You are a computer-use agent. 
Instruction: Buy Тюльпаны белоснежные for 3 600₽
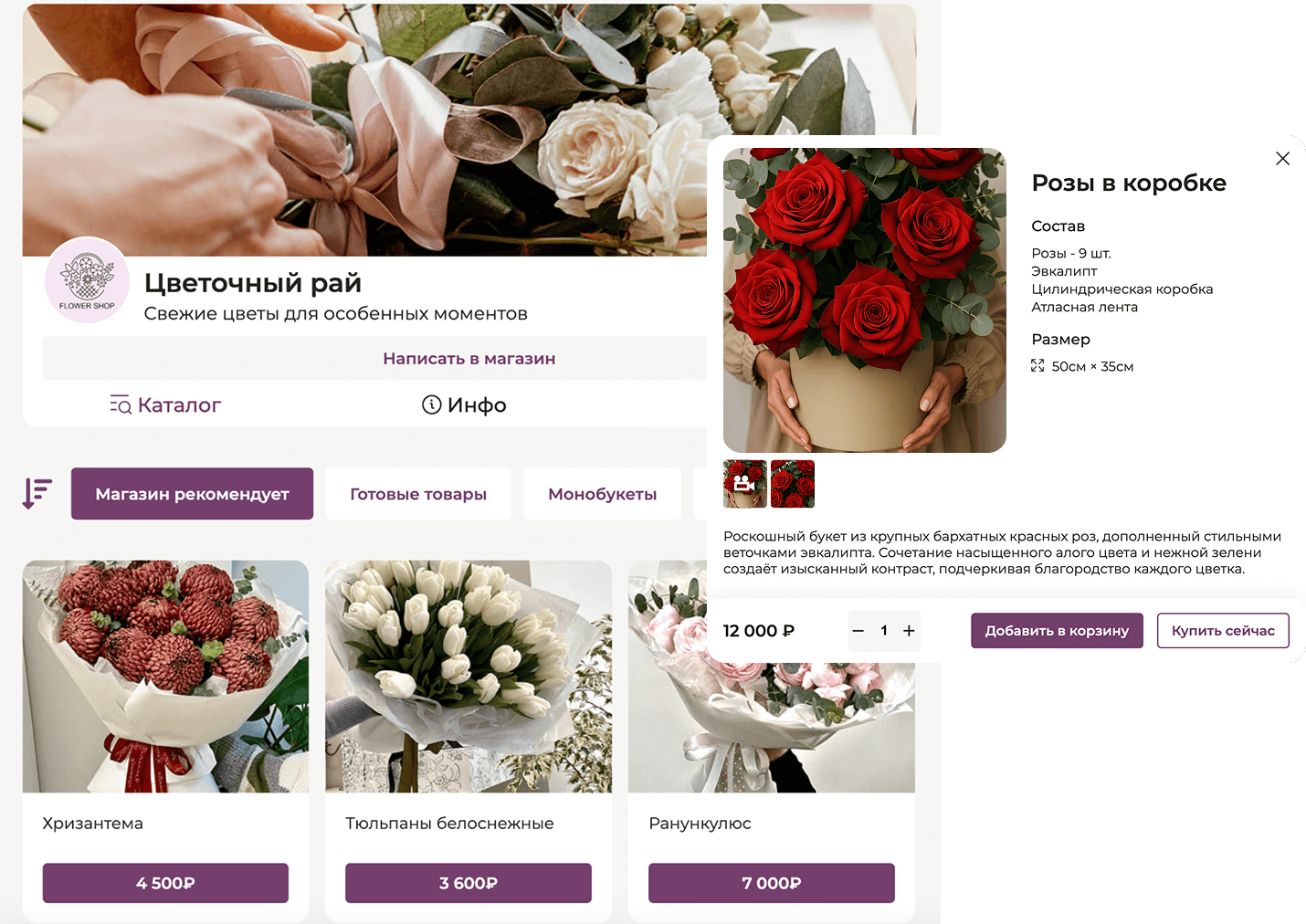pyautogui.click(x=469, y=883)
